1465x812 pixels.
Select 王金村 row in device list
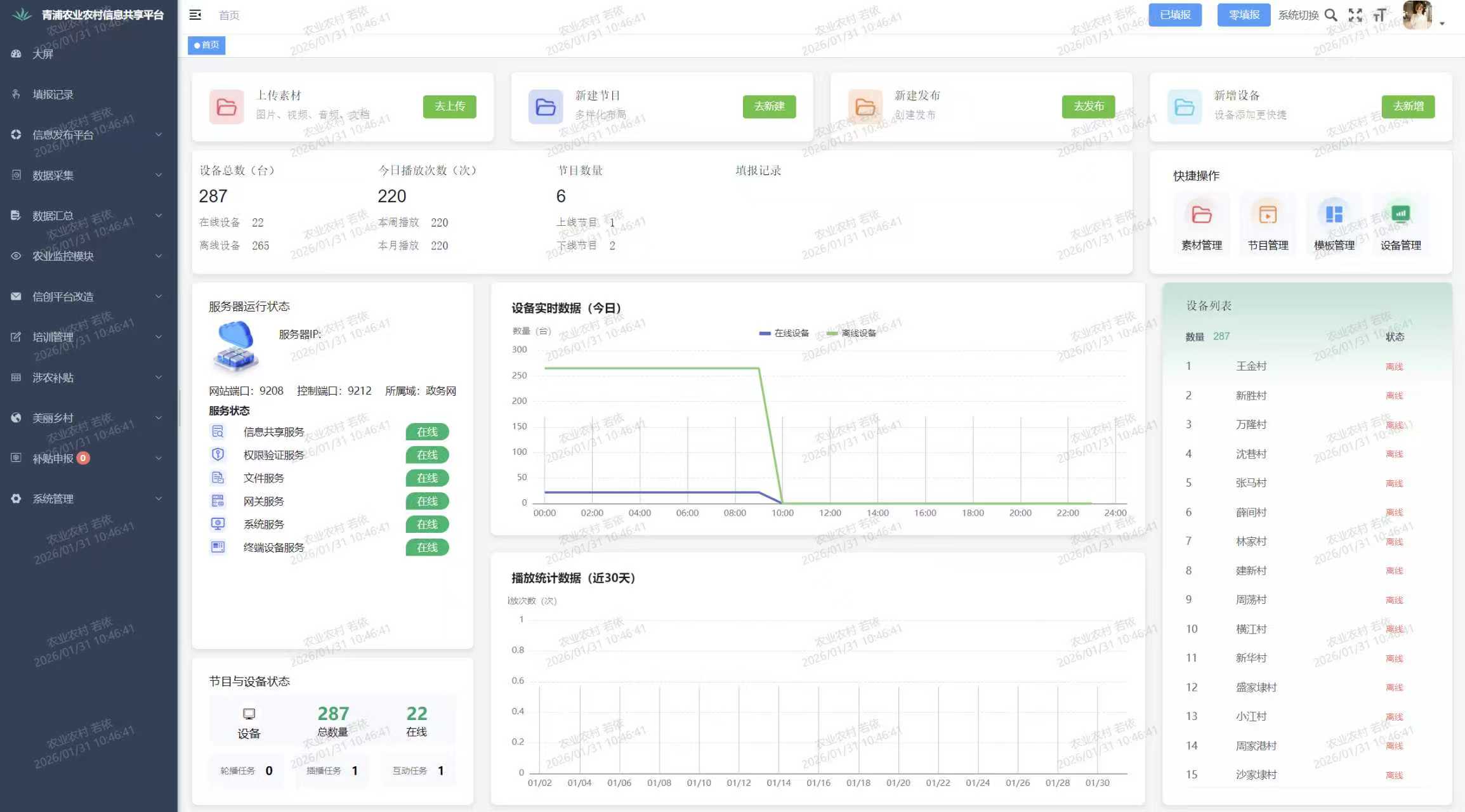pyautogui.click(x=1251, y=366)
